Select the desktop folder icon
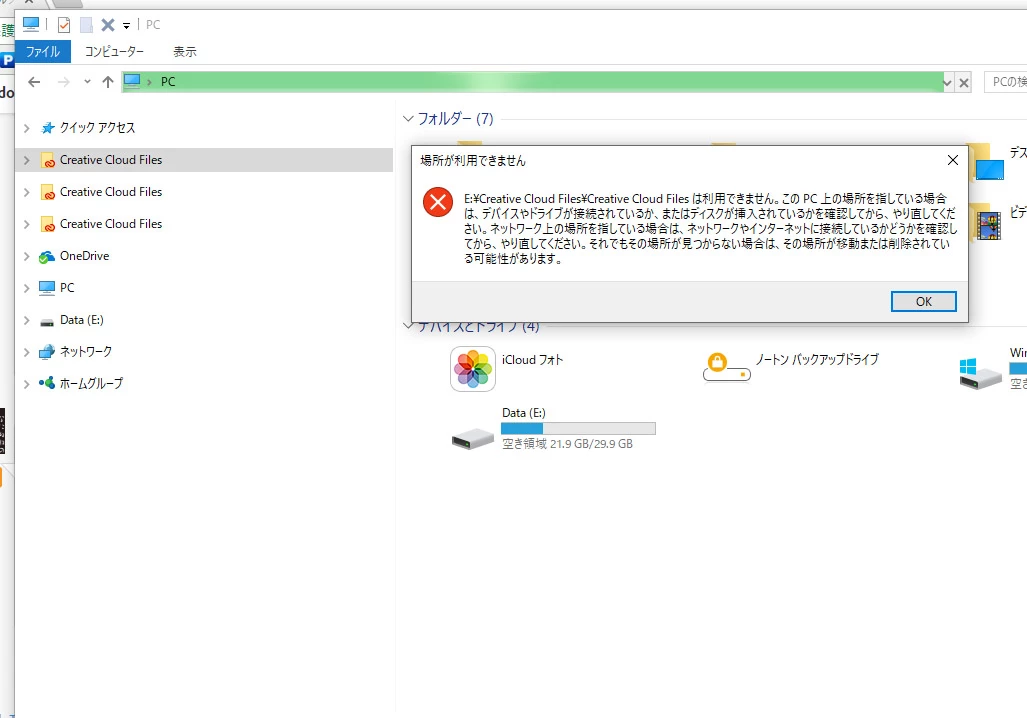The width and height of the screenshot is (1027, 718). 986,162
